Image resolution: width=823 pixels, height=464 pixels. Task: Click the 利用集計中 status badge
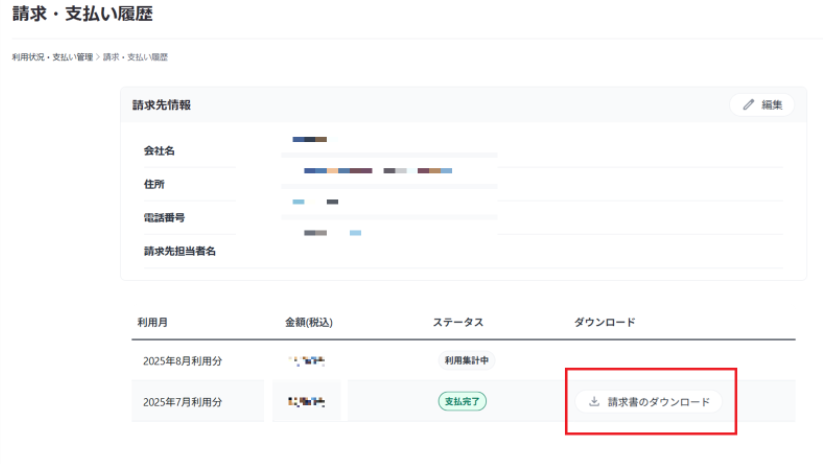[469, 360]
